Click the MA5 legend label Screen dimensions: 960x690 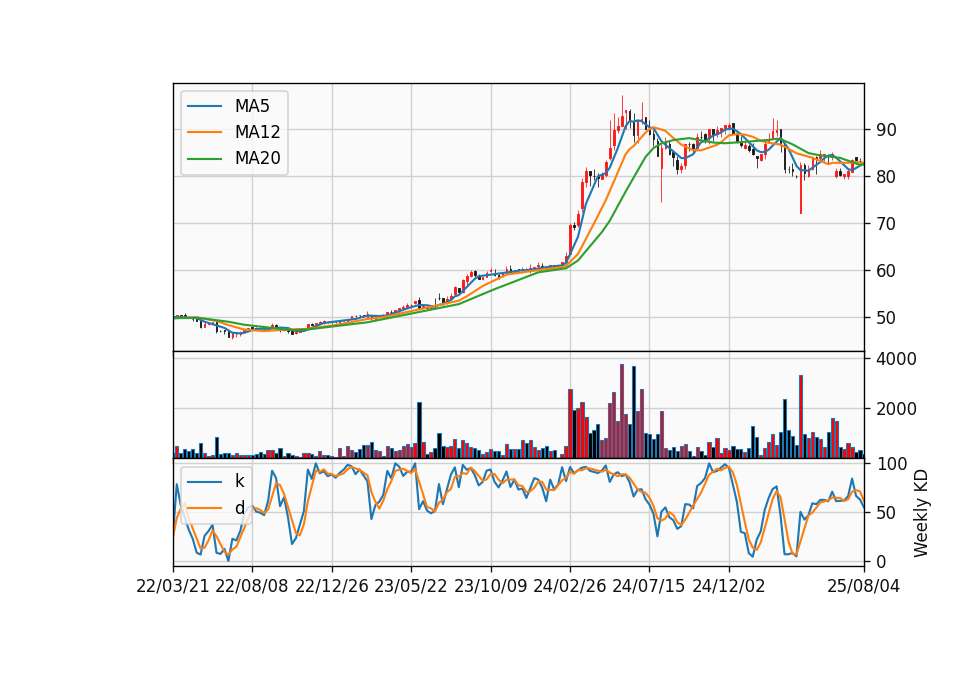click(x=252, y=106)
